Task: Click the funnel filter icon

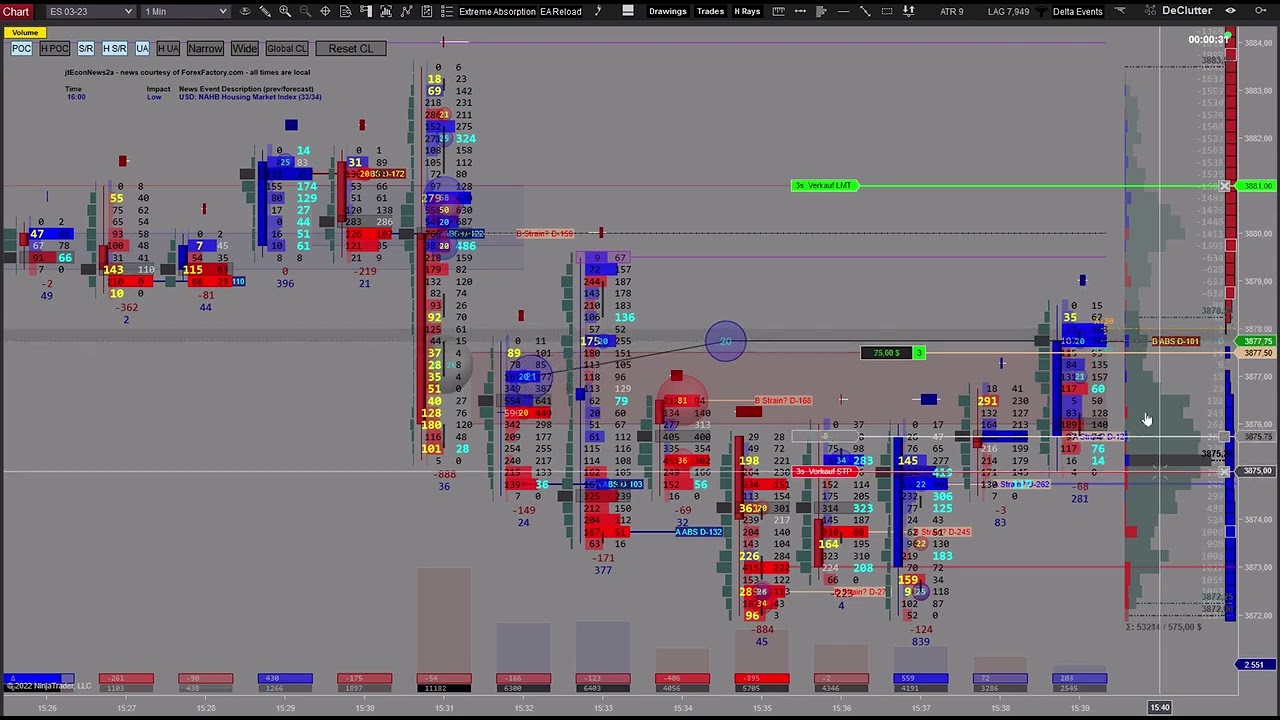Action: (x=1041, y=11)
